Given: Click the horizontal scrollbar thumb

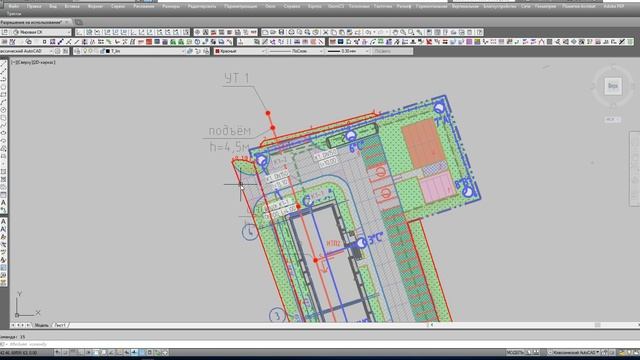Looking at the screenshot, I should (x=597, y=325).
